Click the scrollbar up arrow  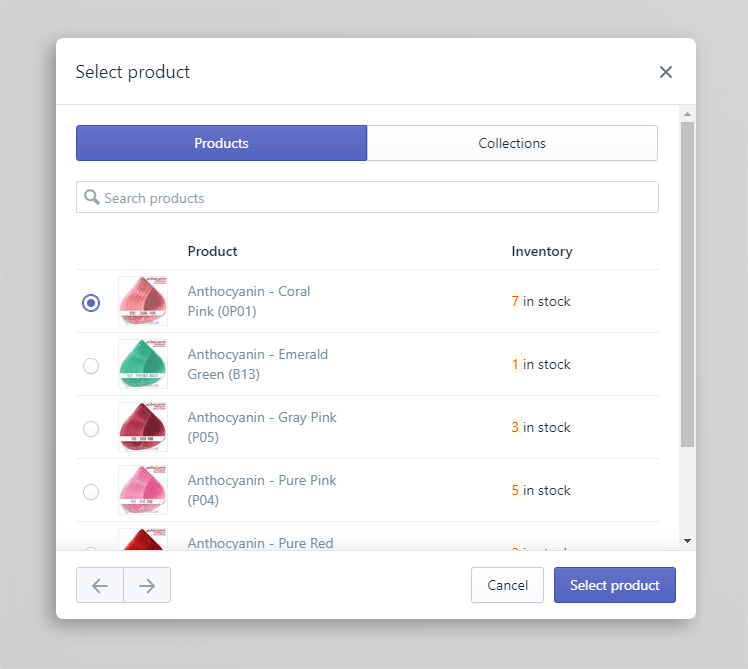click(687, 114)
